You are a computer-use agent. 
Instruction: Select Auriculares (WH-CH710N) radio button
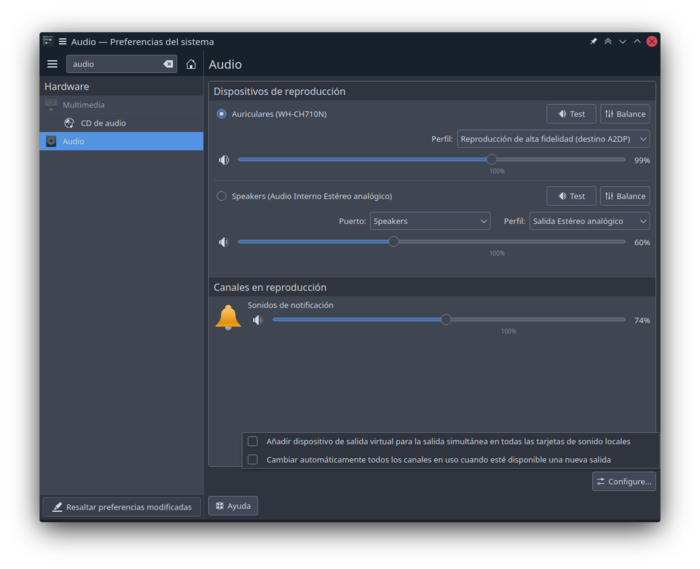pyautogui.click(x=222, y=114)
